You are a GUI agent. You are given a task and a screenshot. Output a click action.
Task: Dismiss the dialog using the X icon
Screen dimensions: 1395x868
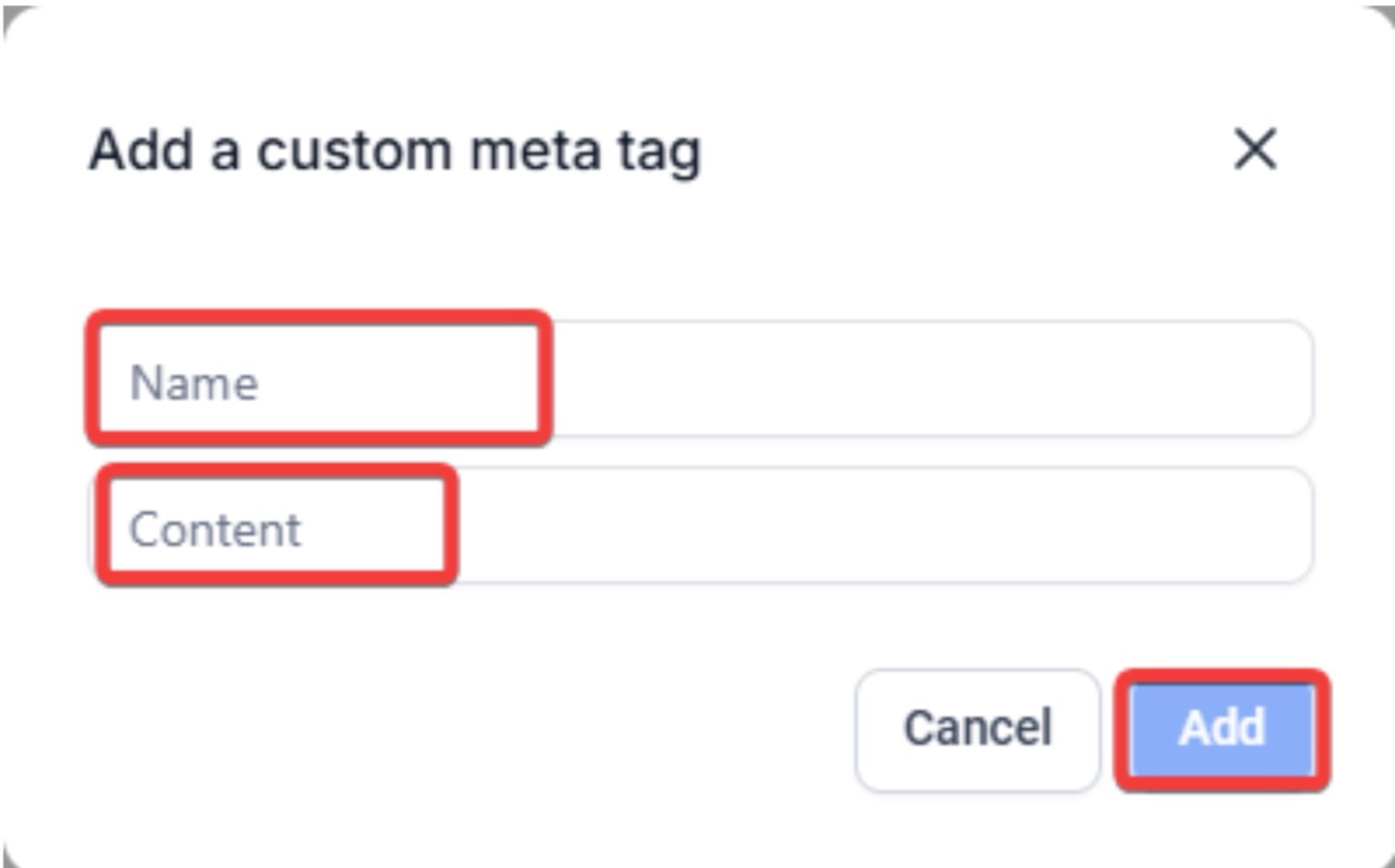point(1255,149)
